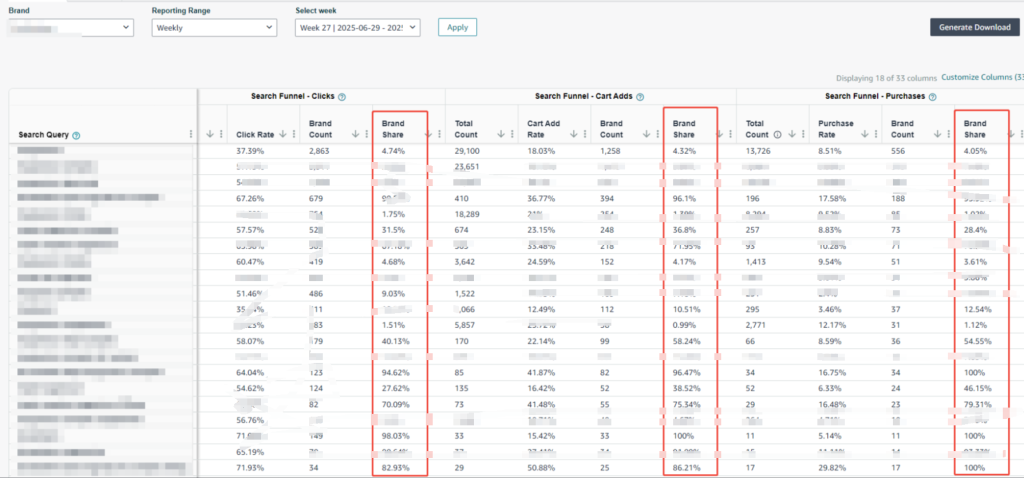This screenshot has height=478, width=1024.
Task: Click the Generate Download button
Action: (974, 28)
